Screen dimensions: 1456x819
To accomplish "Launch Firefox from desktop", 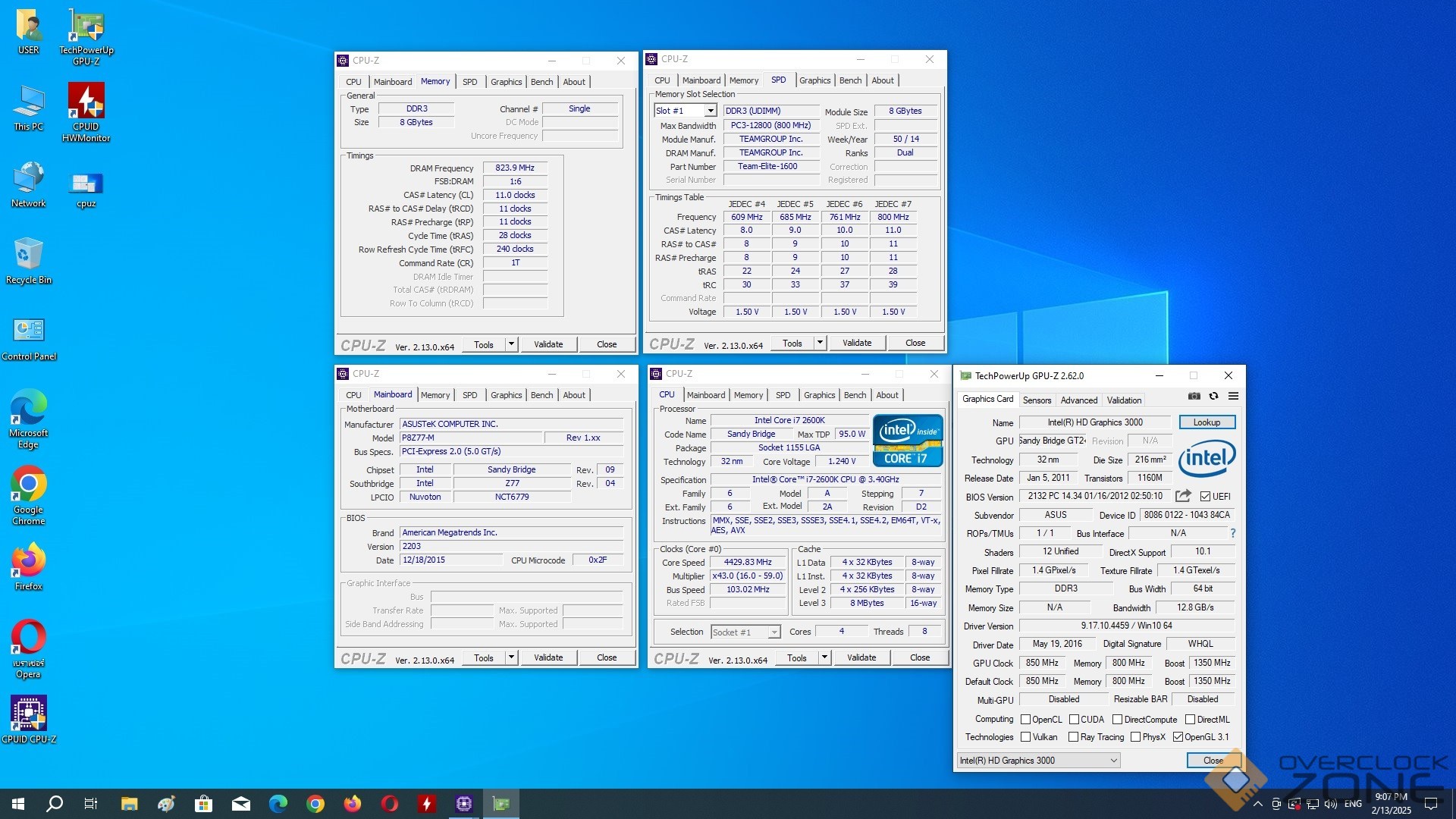I will (x=29, y=567).
